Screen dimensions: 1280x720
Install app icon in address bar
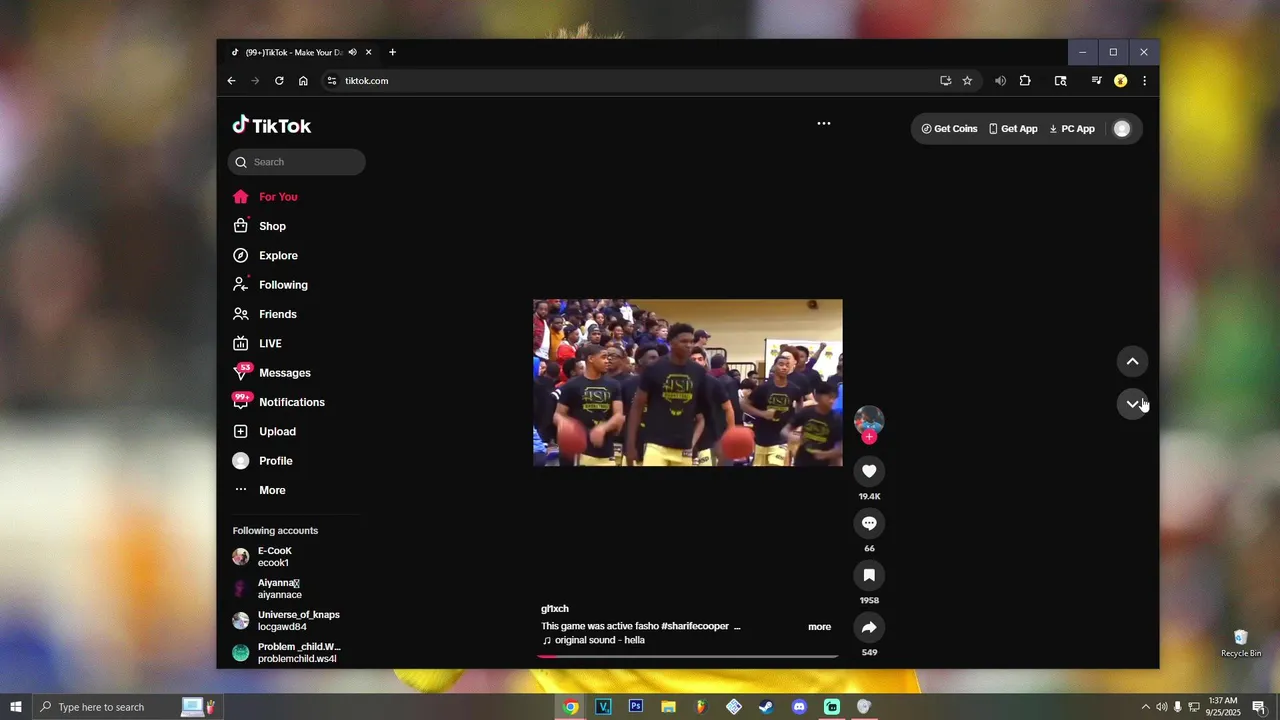click(x=945, y=81)
